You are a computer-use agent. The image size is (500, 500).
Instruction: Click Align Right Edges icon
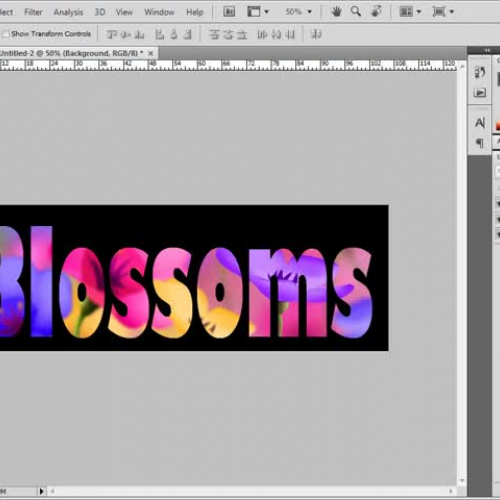(188, 34)
